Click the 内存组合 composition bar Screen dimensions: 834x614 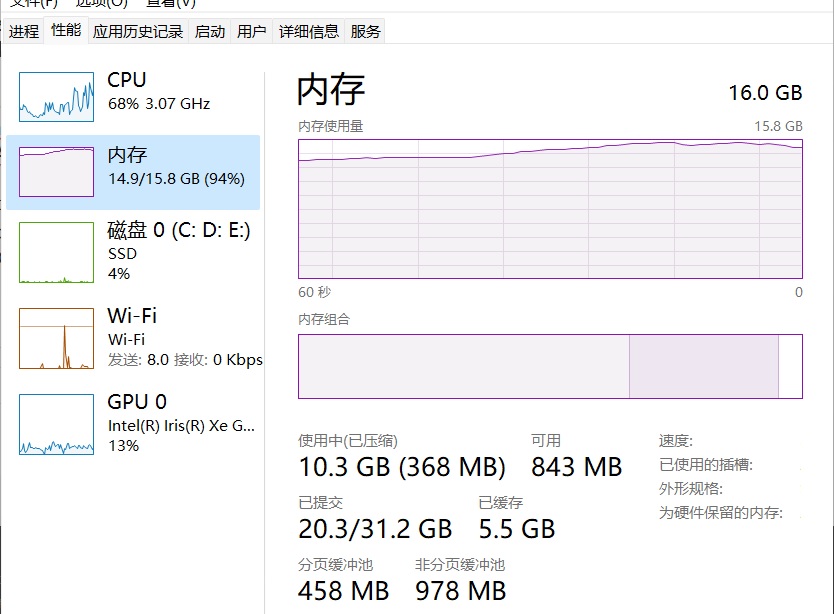[550, 366]
